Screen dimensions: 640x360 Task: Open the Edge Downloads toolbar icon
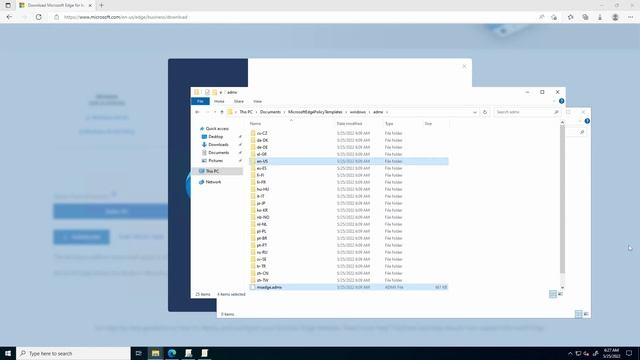(x=600, y=17)
